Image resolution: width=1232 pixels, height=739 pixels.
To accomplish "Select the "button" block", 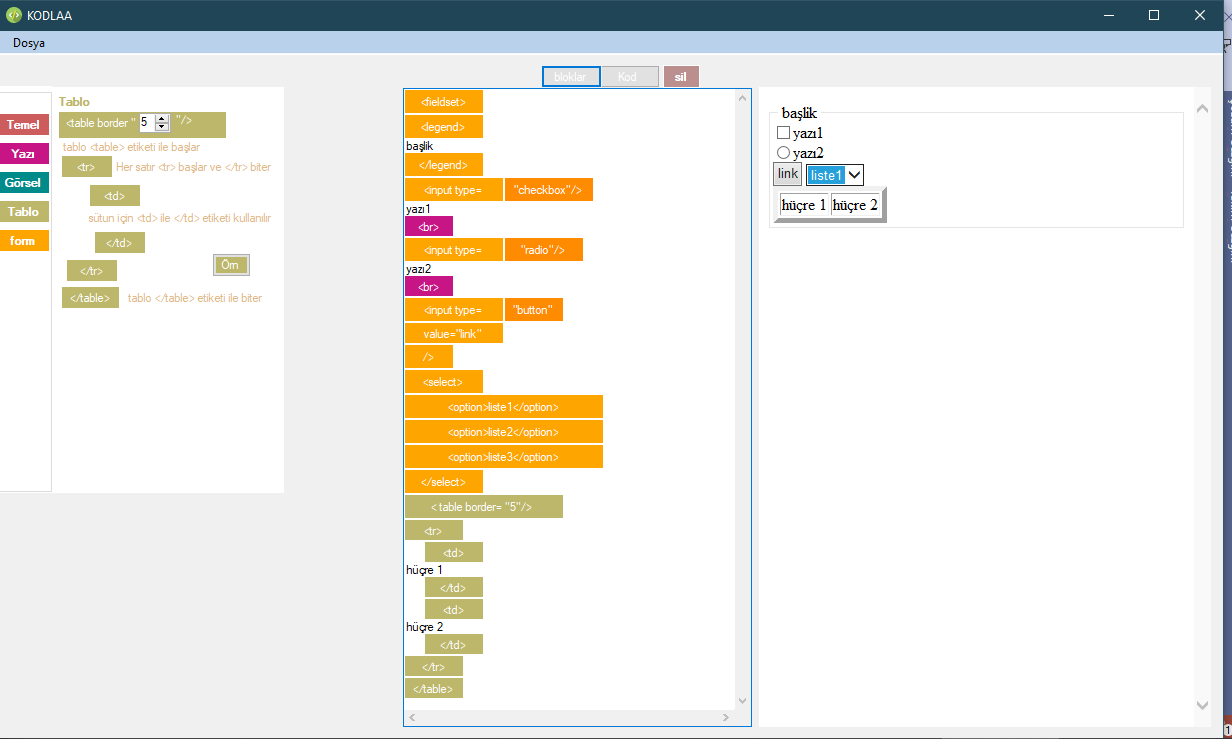I will (x=534, y=310).
